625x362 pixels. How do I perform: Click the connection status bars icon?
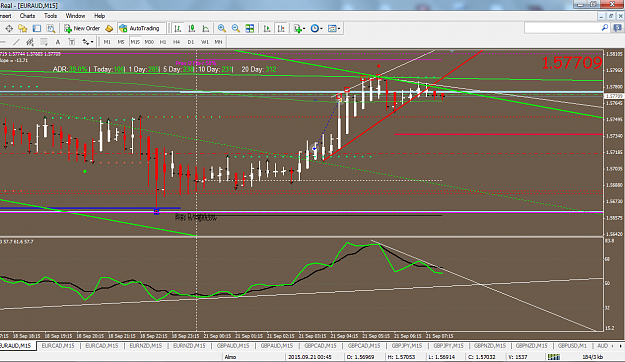554,357
